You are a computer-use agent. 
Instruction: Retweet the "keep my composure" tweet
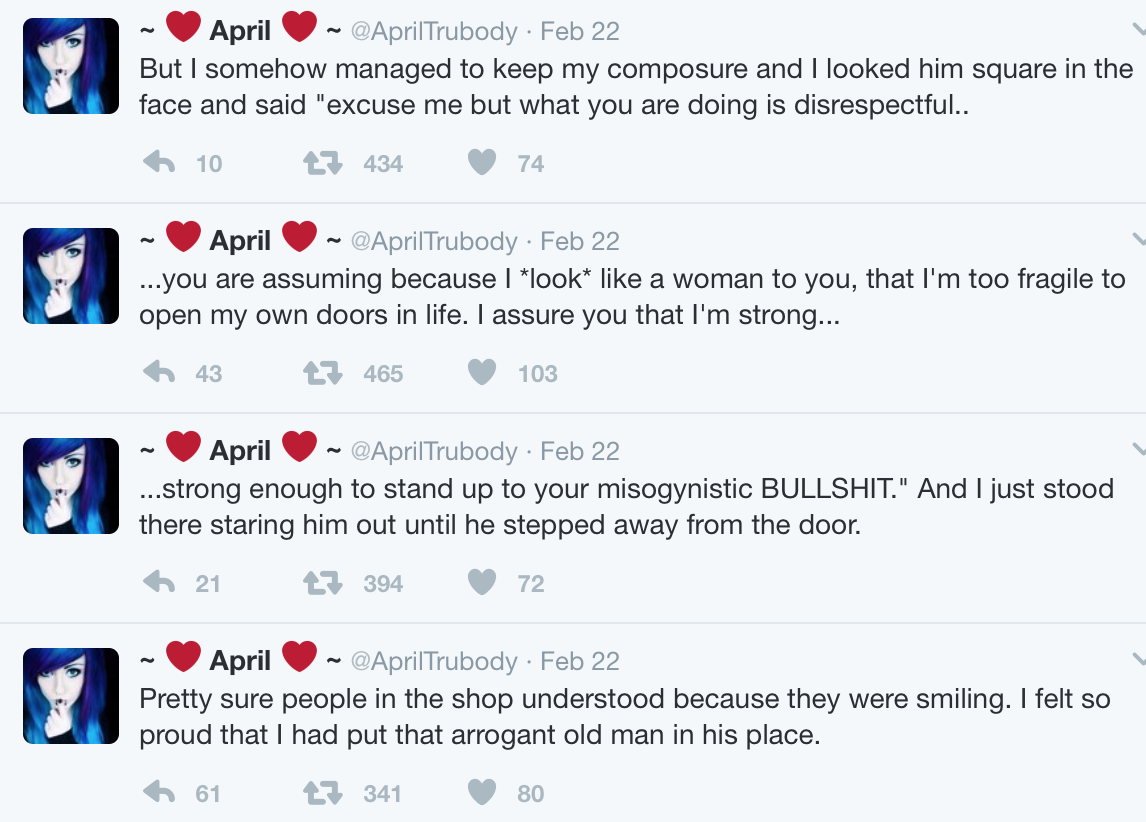[323, 163]
